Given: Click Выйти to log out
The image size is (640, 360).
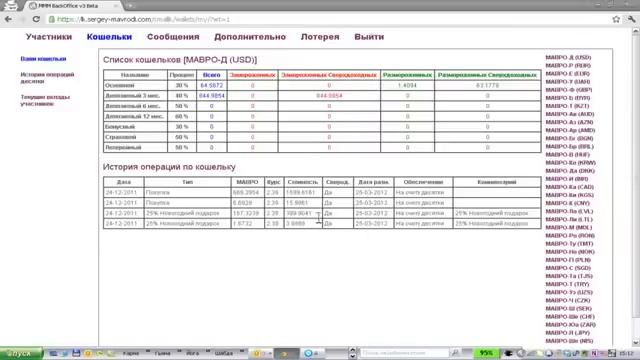Looking at the screenshot, I should pyautogui.click(x=369, y=37).
